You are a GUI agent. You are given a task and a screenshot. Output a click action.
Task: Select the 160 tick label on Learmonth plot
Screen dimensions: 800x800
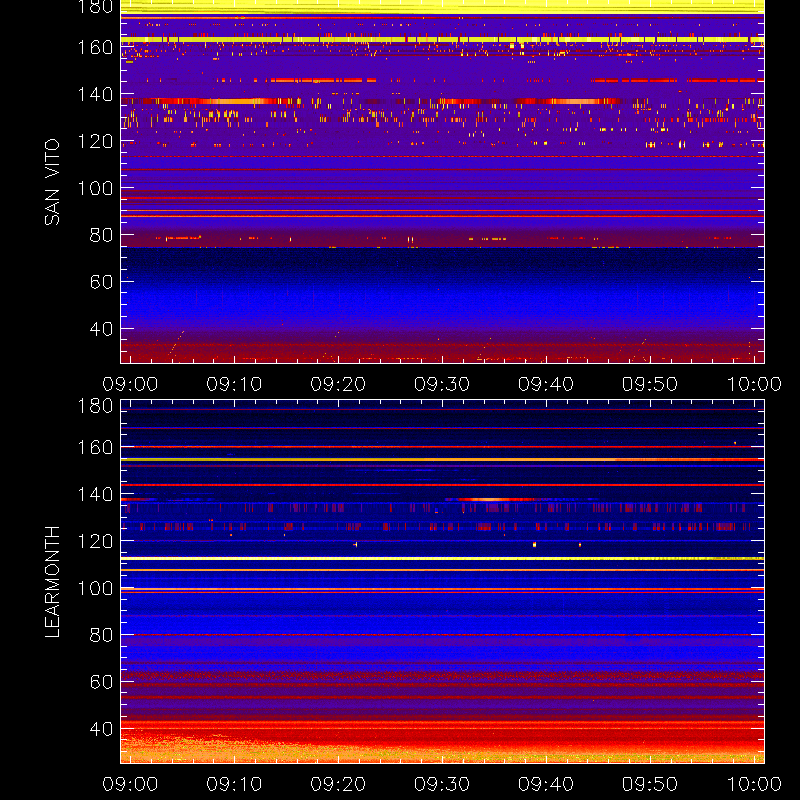(x=95, y=447)
